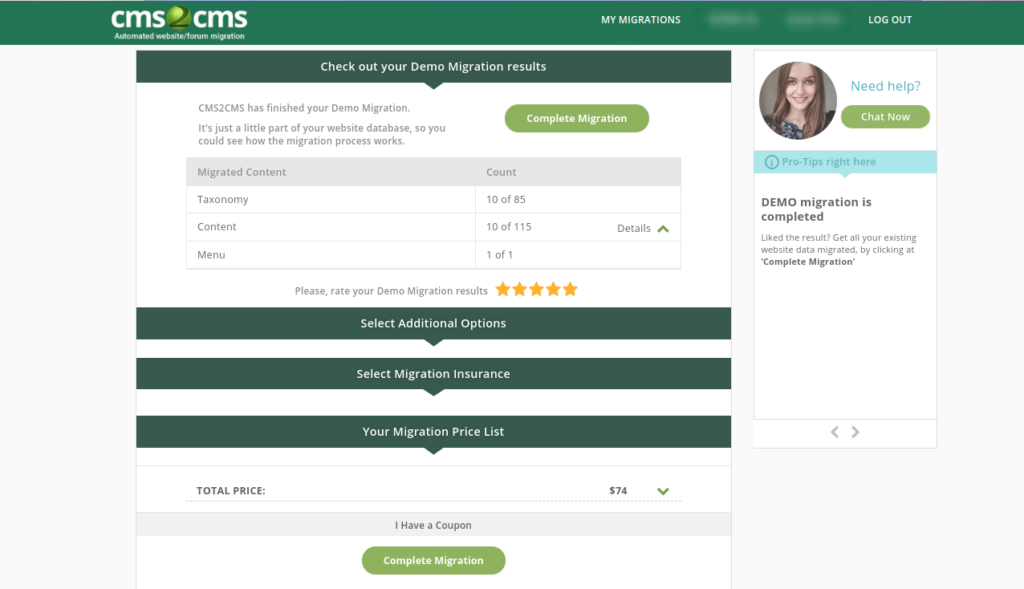1024x589 pixels.
Task: Expand total price breakdown chevron
Action: [663, 491]
